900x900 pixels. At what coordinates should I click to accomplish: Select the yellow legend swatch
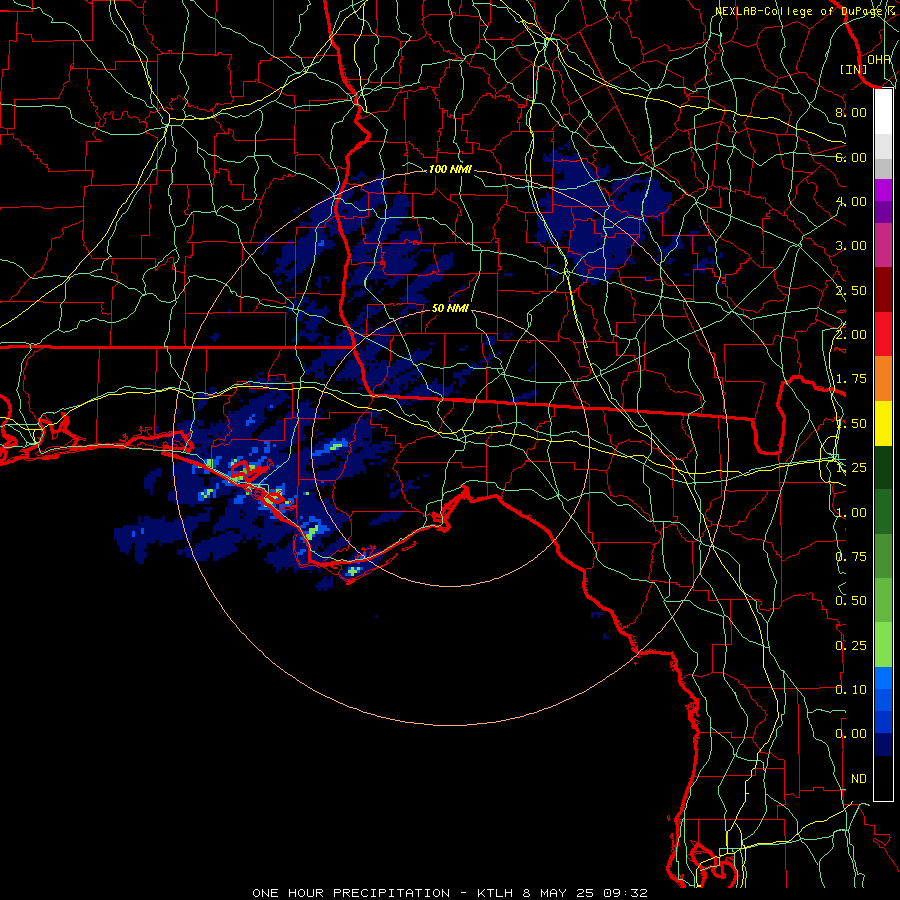tap(883, 423)
